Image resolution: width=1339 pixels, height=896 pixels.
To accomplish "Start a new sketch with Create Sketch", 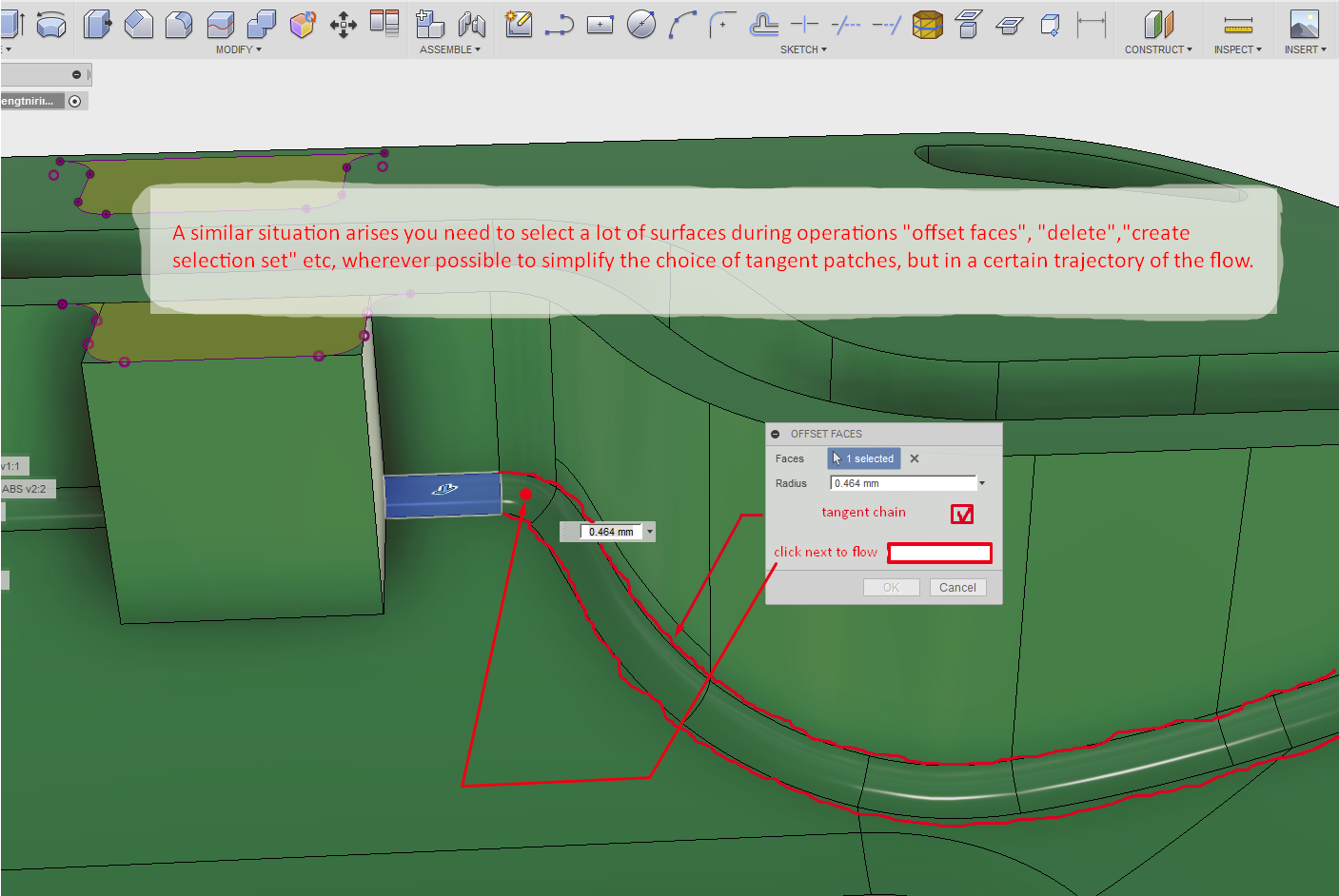I will [519, 24].
